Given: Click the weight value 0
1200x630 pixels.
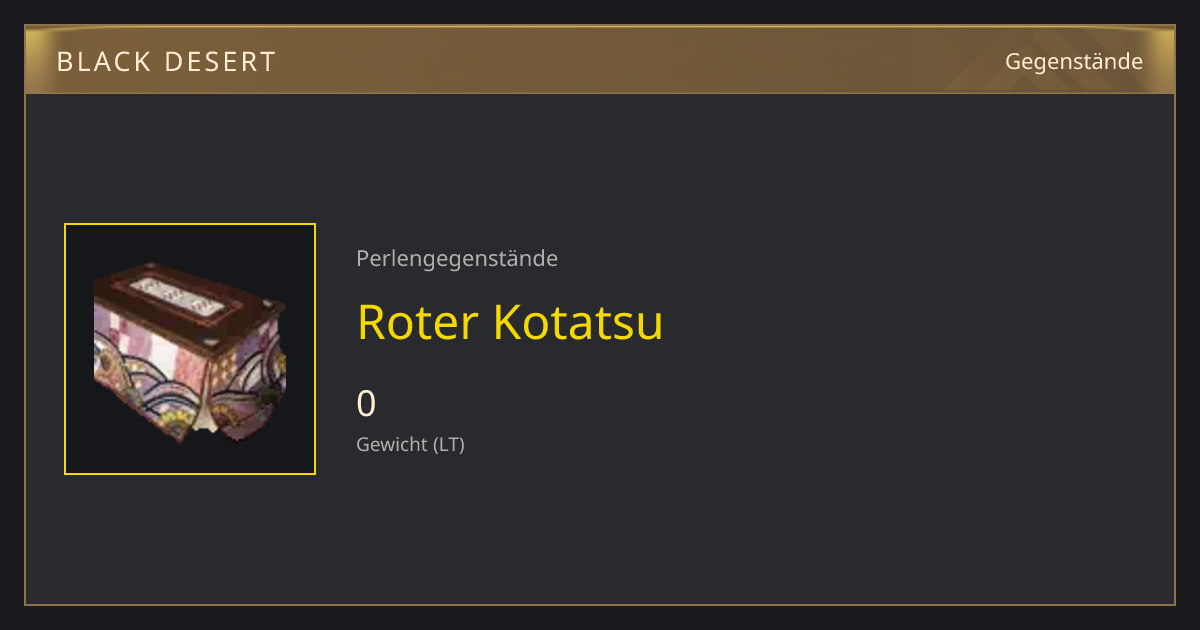Looking at the screenshot, I should [x=366, y=404].
